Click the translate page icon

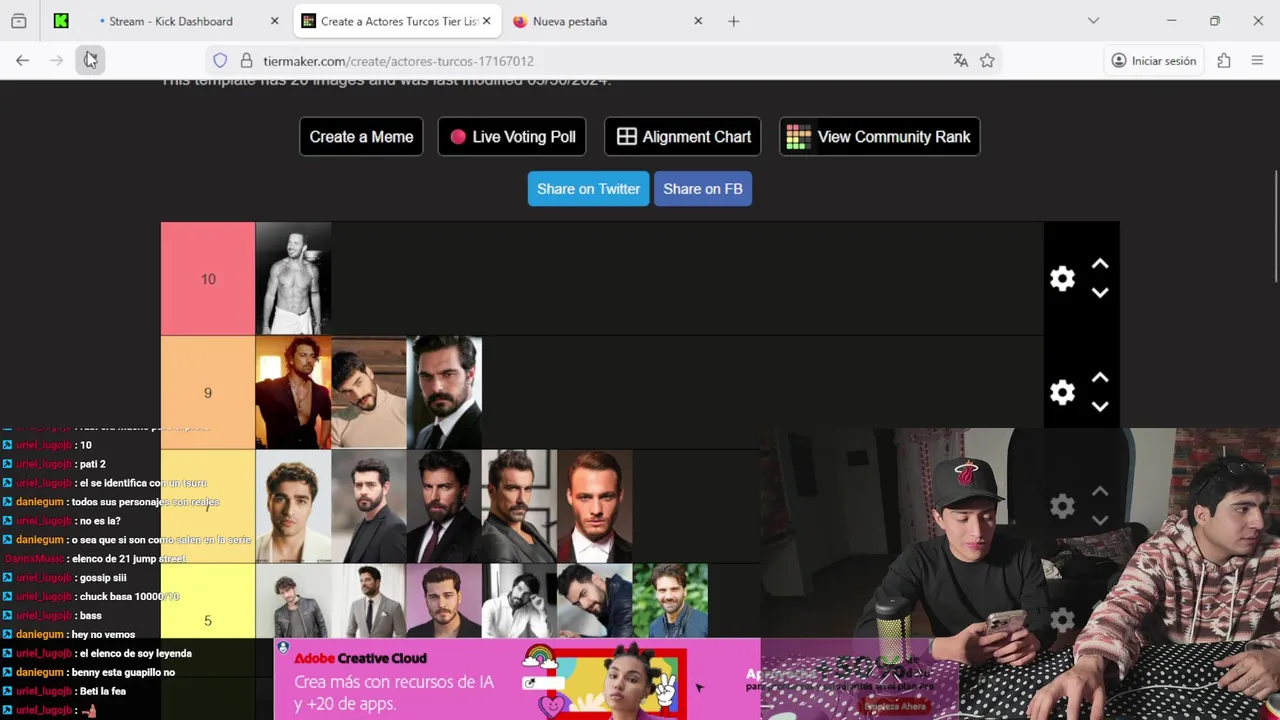961,61
